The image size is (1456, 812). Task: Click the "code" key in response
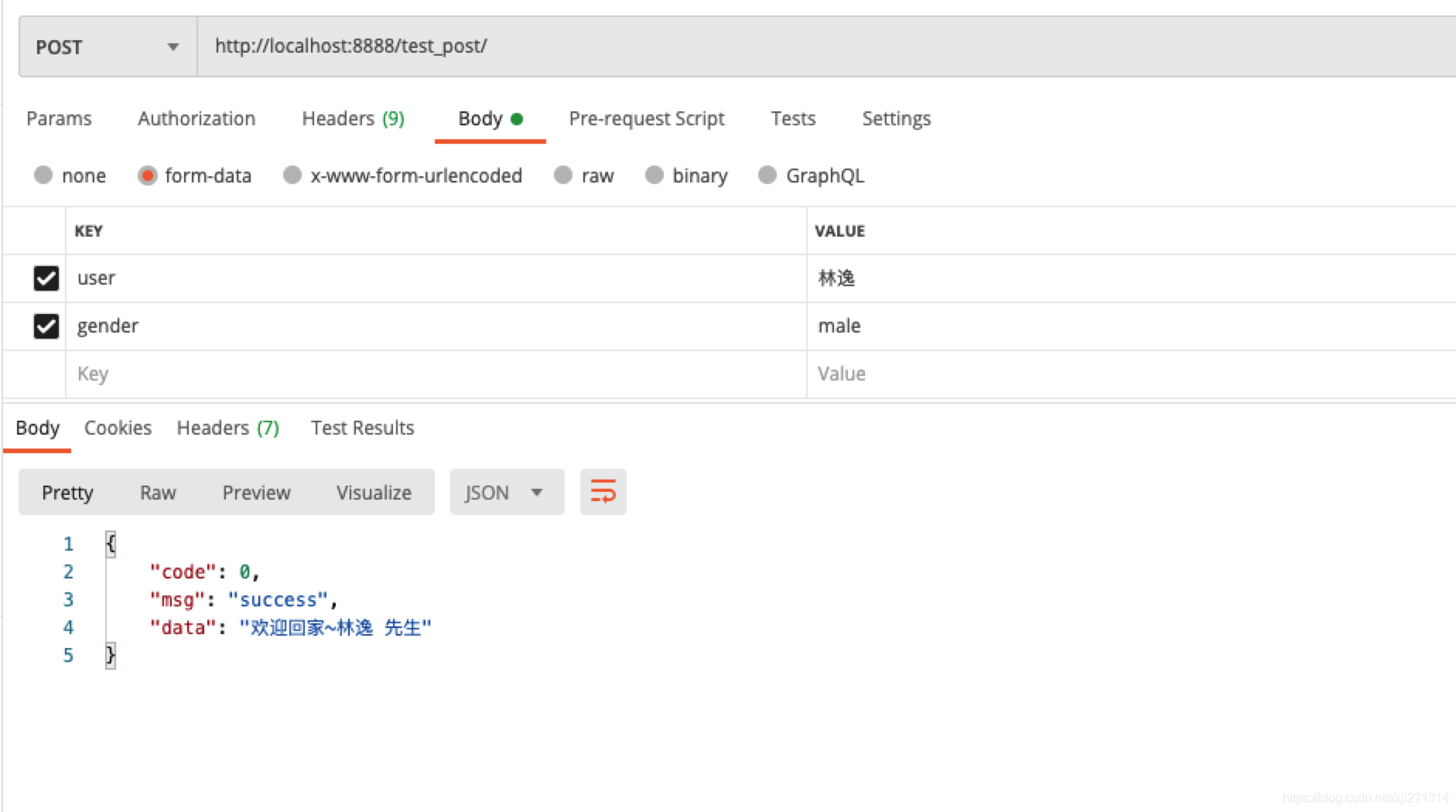183,572
